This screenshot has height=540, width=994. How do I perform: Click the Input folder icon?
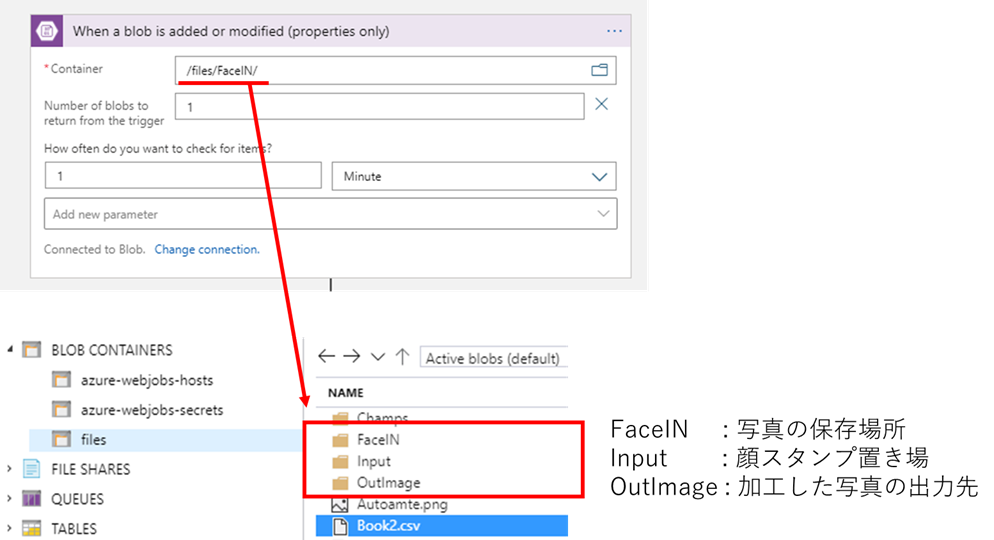click(340, 461)
